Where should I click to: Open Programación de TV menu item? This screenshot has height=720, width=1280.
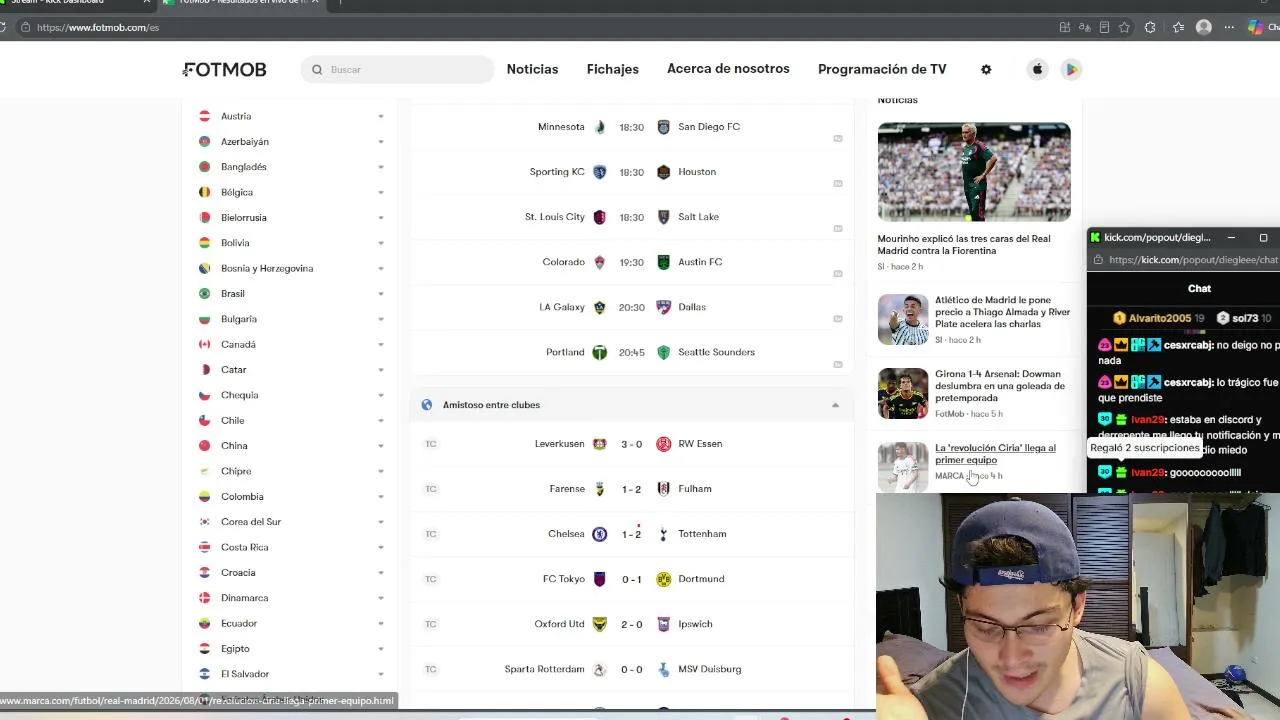(882, 69)
